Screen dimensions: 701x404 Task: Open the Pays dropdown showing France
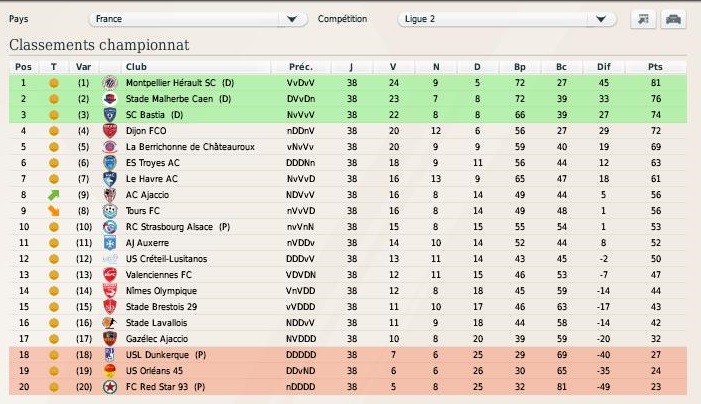(198, 19)
